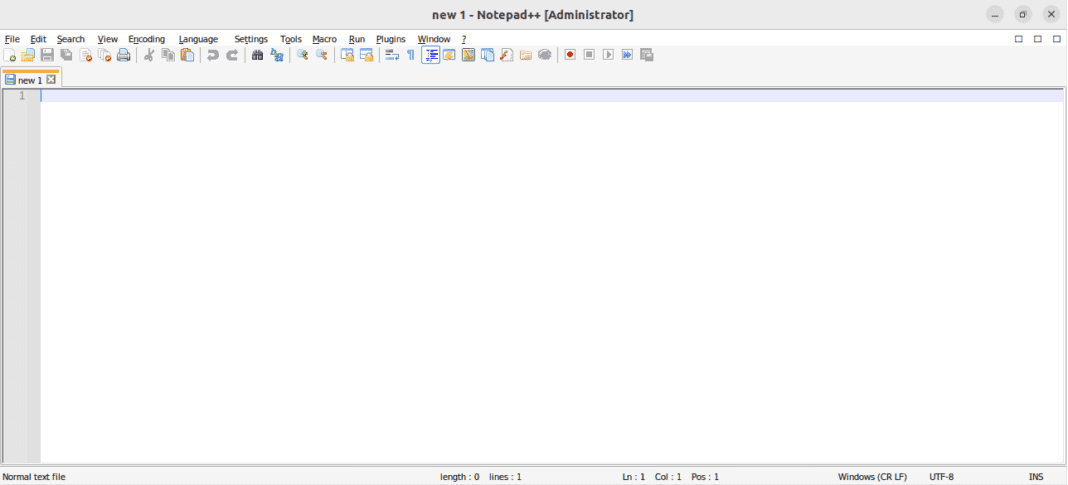Click 'Normal text file' in status bar
Image resolution: width=1068 pixels, height=485 pixels.
pos(35,477)
